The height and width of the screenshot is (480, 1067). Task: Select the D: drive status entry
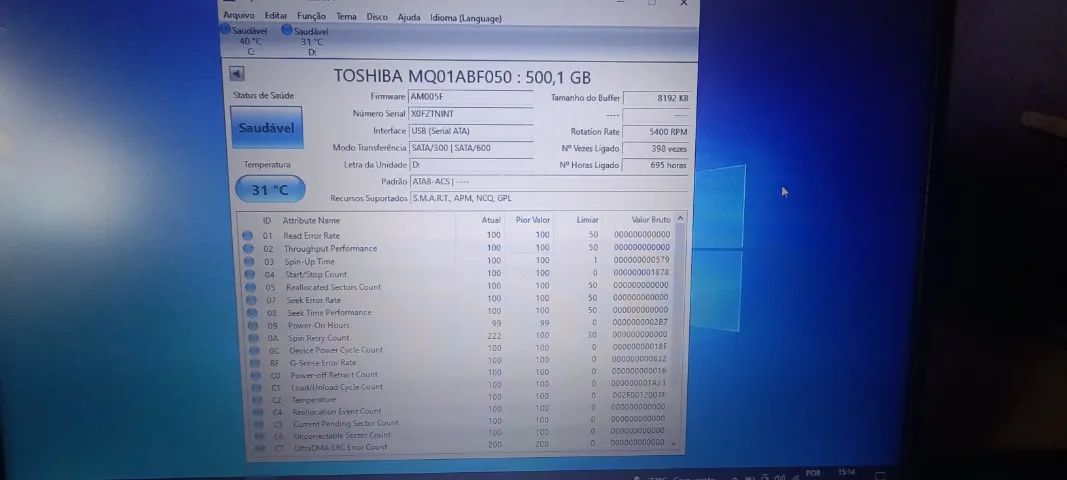(x=306, y=41)
